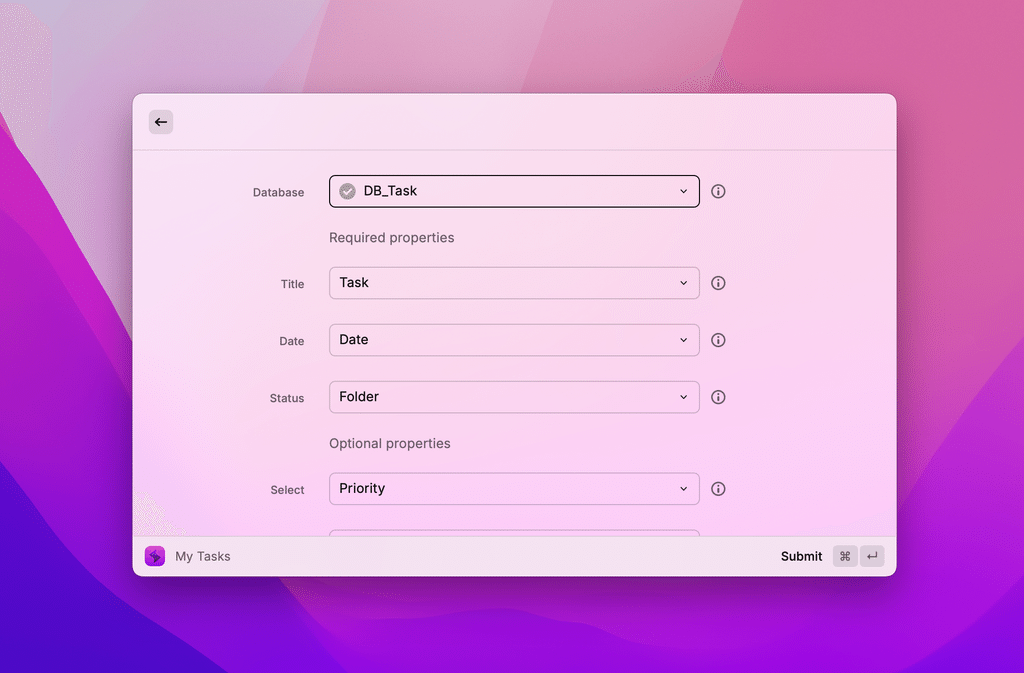Open the Status dropdown showing Folder
Screen dimensions: 1024x673
(x=514, y=397)
